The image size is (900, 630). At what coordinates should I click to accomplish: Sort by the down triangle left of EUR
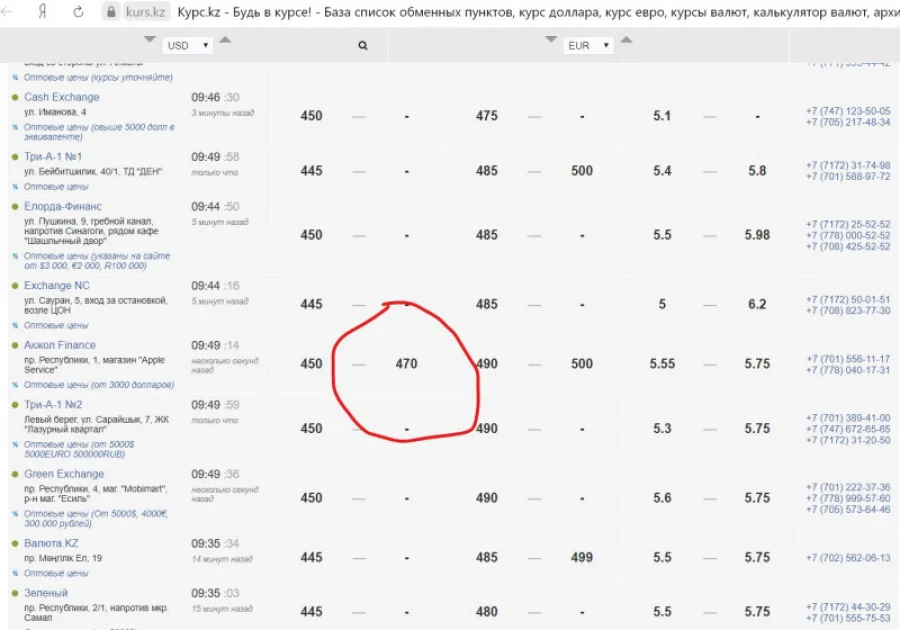551,40
